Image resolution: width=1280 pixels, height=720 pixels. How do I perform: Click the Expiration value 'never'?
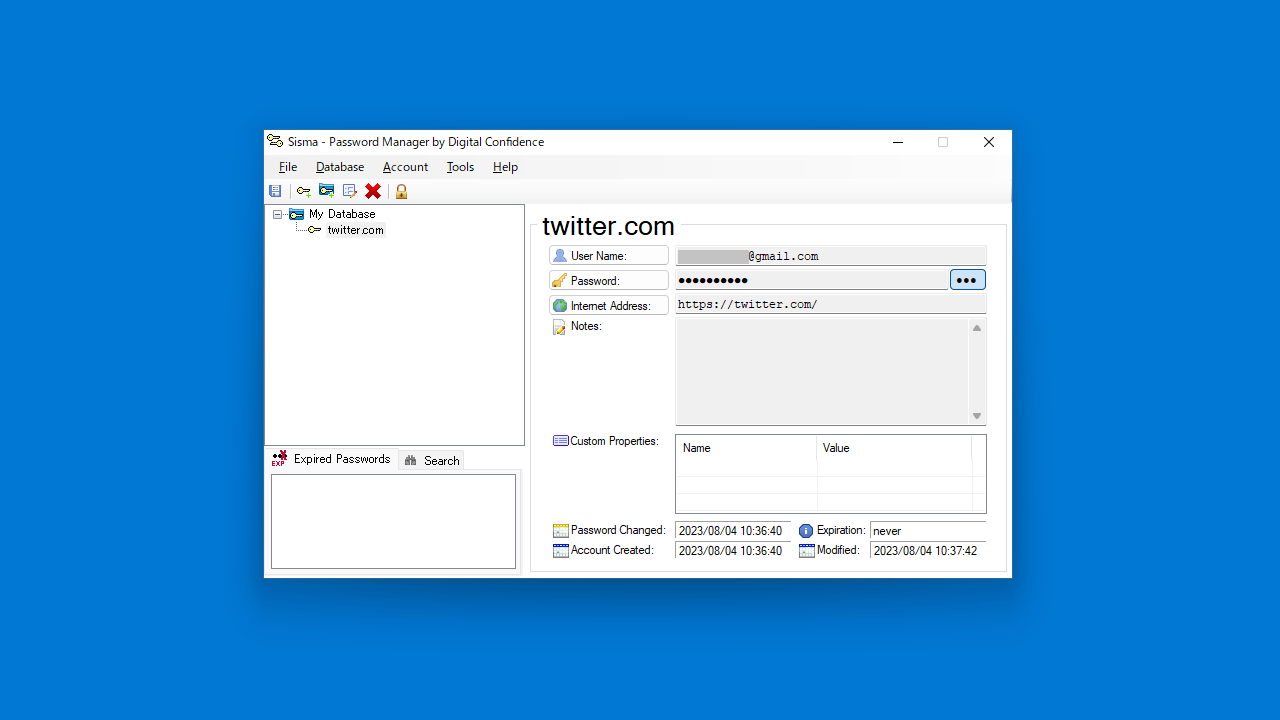tap(928, 531)
